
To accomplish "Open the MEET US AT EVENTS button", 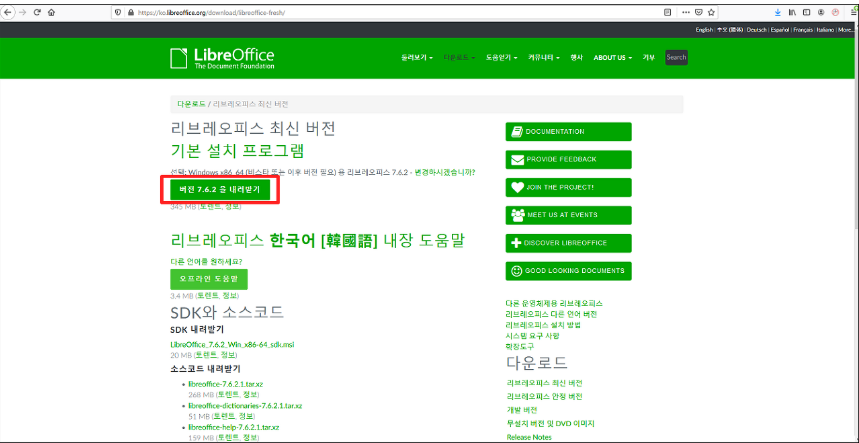I will pyautogui.click(x=568, y=215).
